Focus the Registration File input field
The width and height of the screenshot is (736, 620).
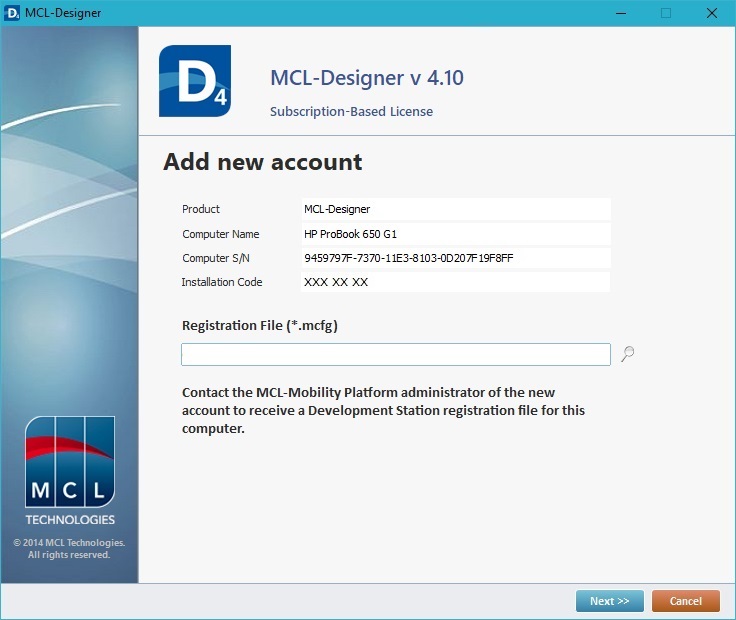[396, 354]
